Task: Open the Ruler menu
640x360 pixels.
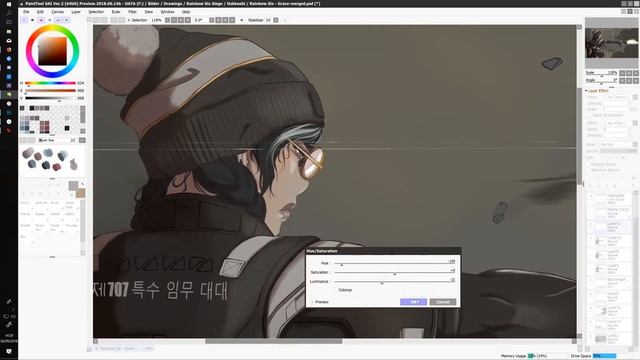Action: (116, 12)
